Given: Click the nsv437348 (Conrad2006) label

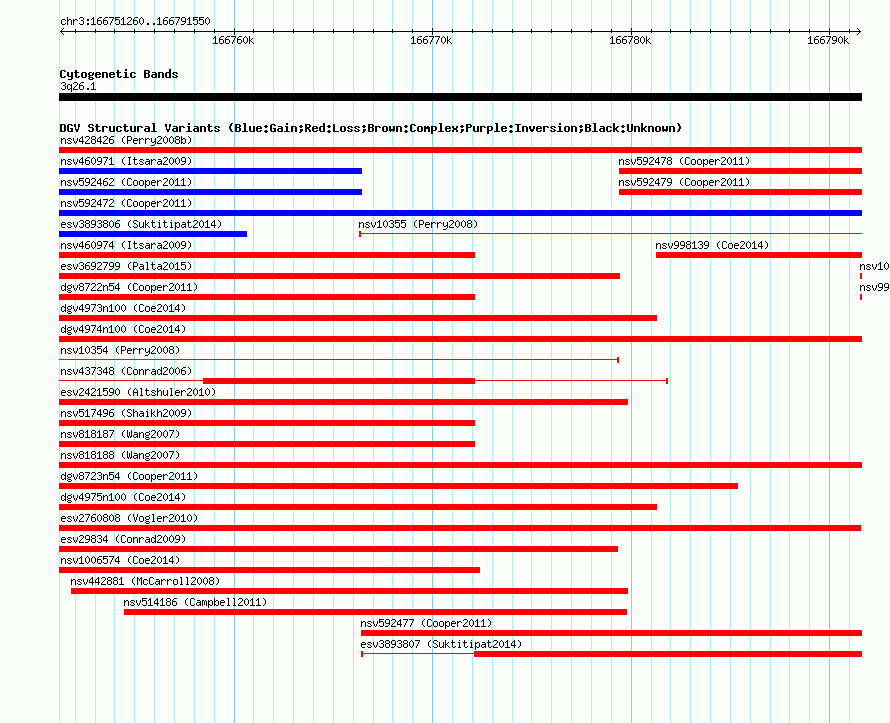Looking at the screenshot, I should (126, 371).
